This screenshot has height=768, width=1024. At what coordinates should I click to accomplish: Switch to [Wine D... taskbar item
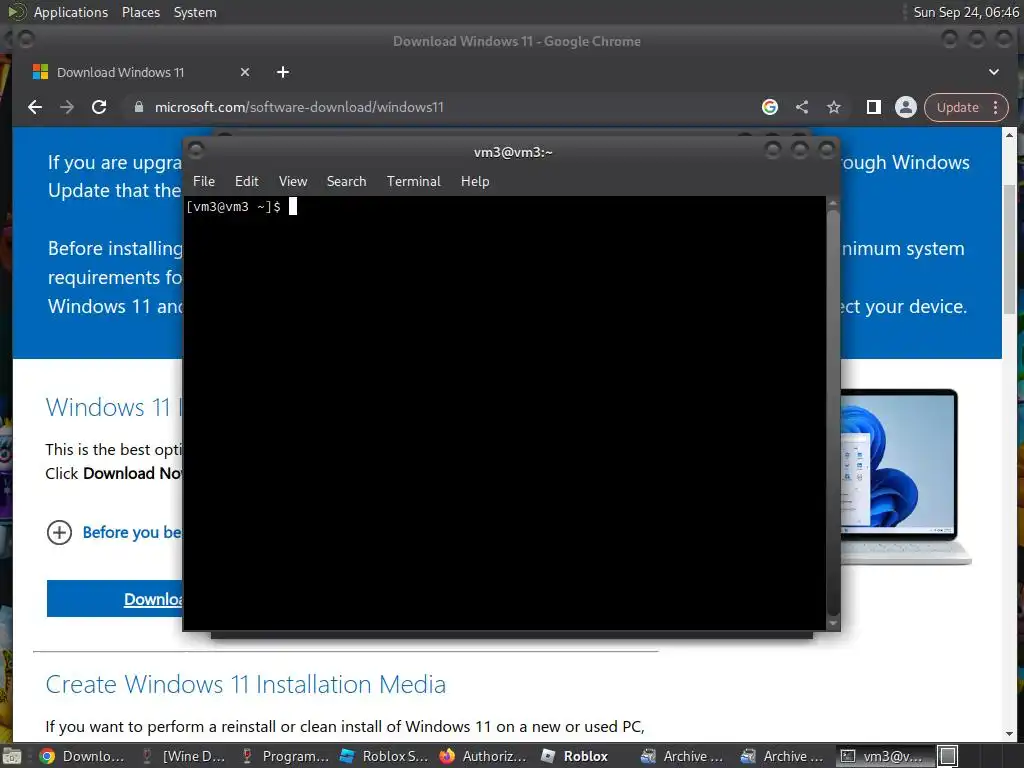[184, 756]
